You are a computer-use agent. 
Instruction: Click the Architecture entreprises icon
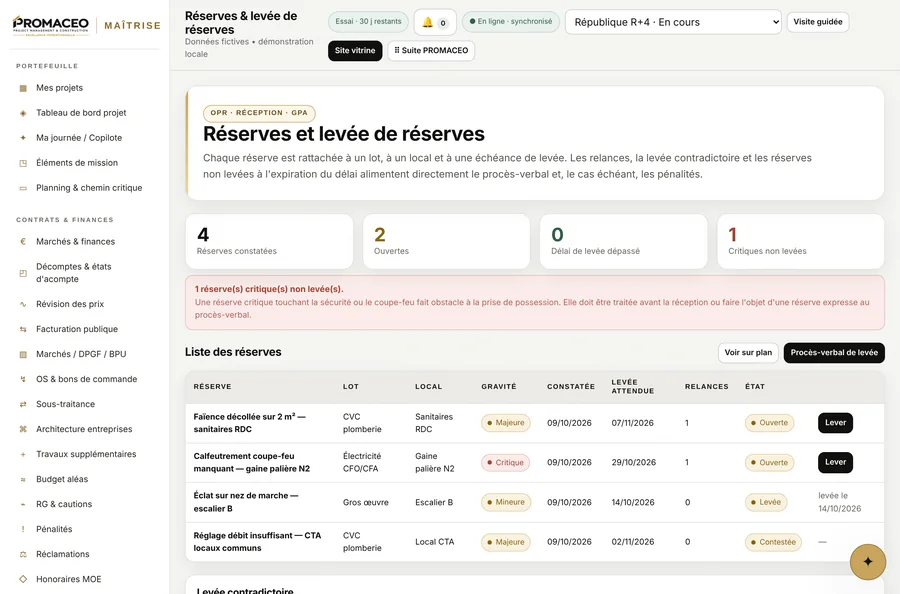23,429
